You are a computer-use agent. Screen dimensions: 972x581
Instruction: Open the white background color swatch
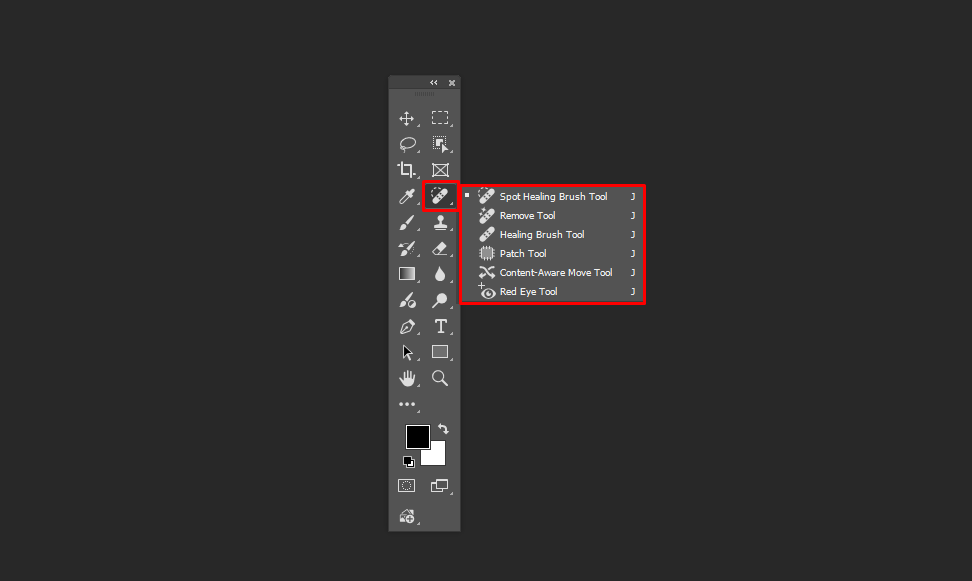pyautogui.click(x=437, y=457)
